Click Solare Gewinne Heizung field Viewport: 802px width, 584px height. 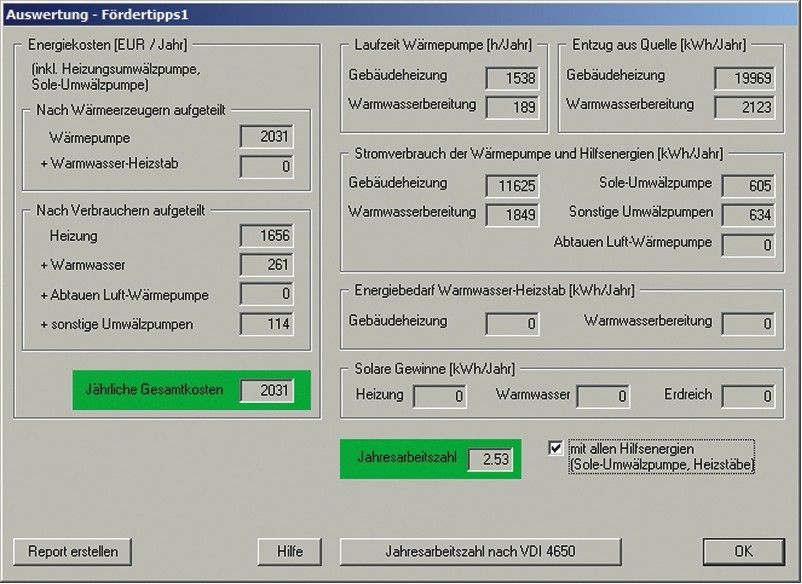(439, 396)
